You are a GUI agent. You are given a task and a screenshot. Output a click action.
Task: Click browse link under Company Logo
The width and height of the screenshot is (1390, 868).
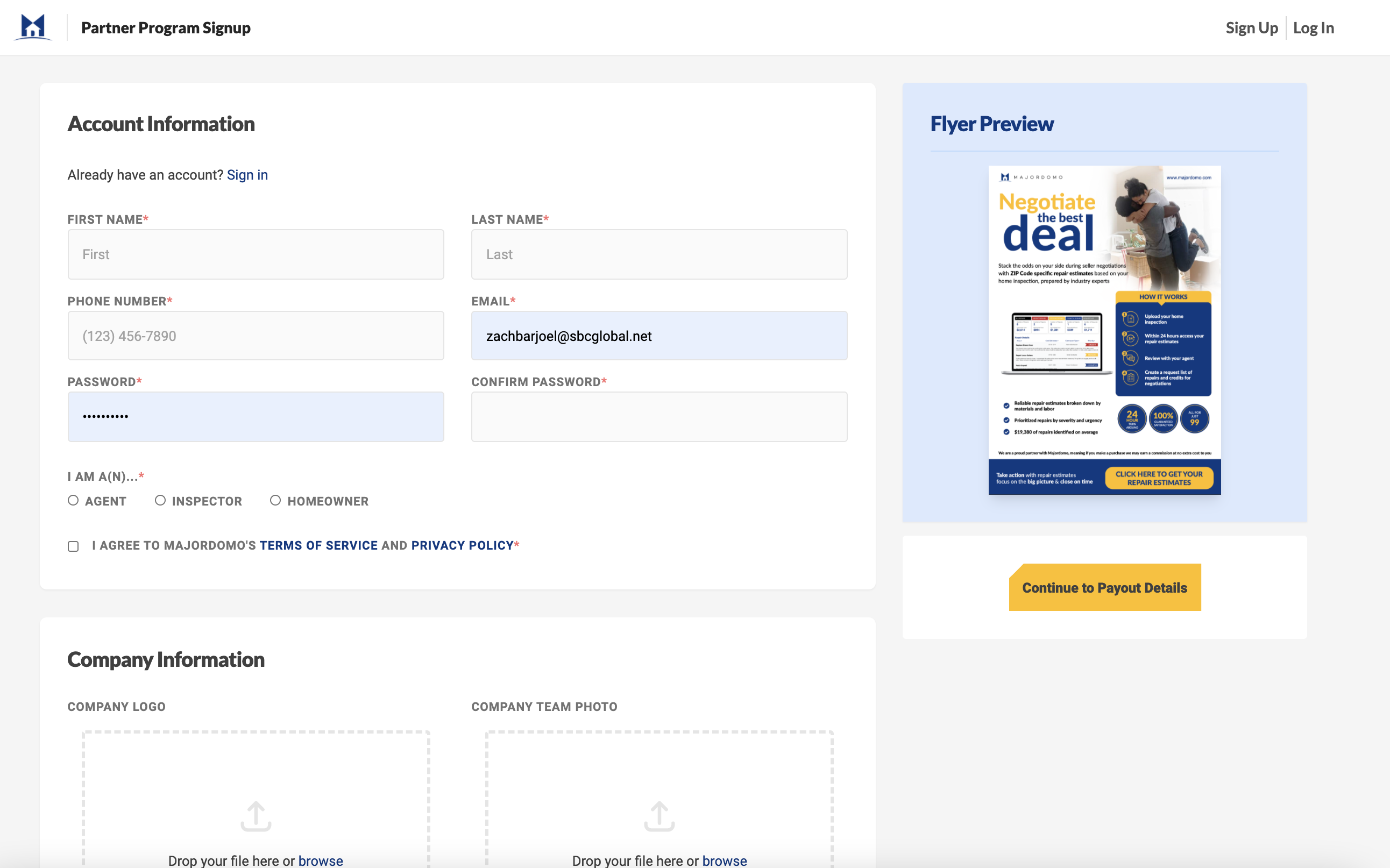321,860
